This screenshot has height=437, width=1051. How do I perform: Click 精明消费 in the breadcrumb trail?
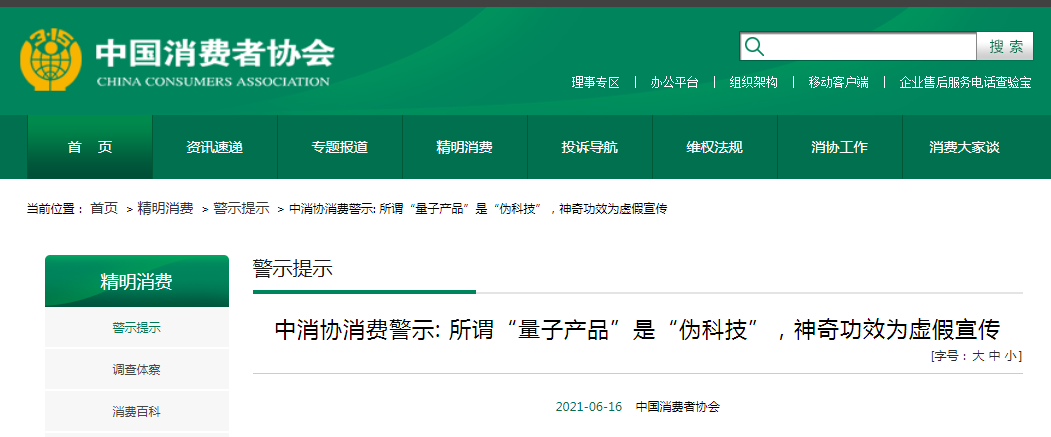[165, 208]
